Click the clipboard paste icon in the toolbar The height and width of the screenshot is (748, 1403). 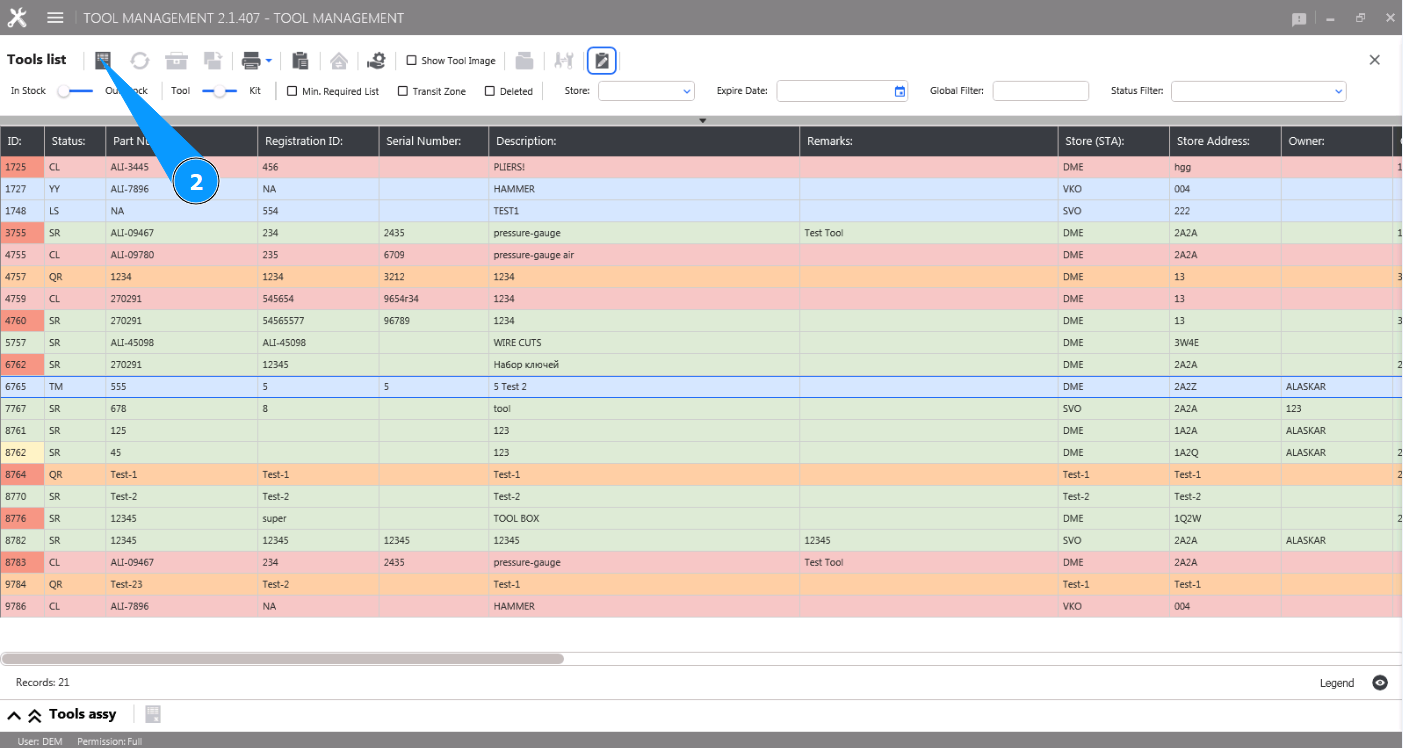click(300, 61)
